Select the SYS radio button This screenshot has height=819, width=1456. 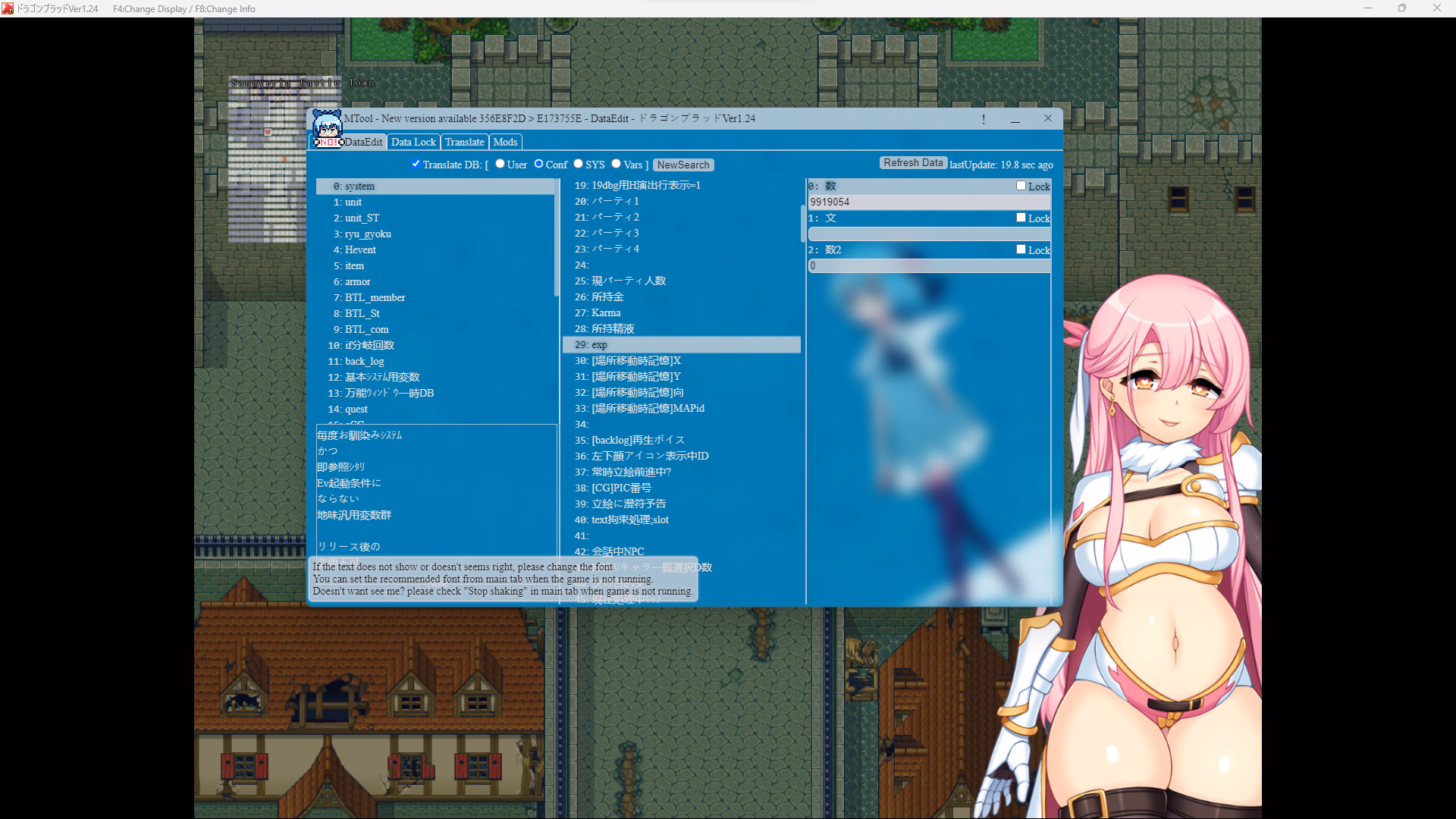[578, 164]
